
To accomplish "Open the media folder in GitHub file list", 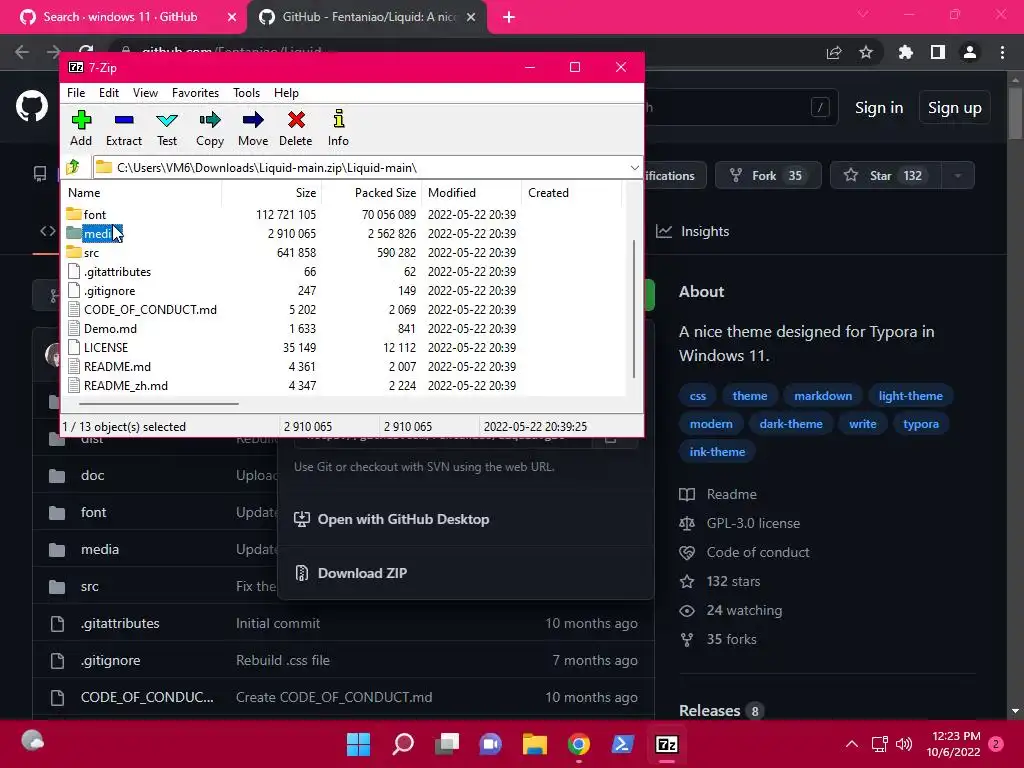I will pyautogui.click(x=100, y=549).
